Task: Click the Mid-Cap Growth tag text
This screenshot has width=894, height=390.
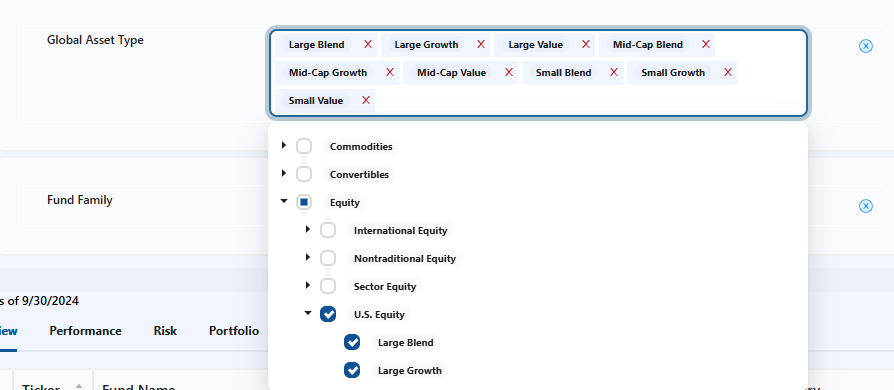Action: pos(328,72)
